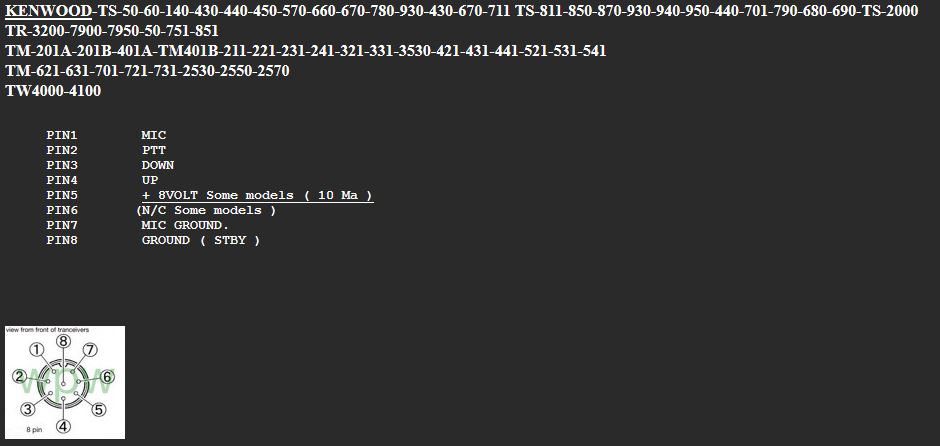Click the '8 pin' label in diagram
Image resolution: width=940 pixels, height=446 pixels.
34,430
